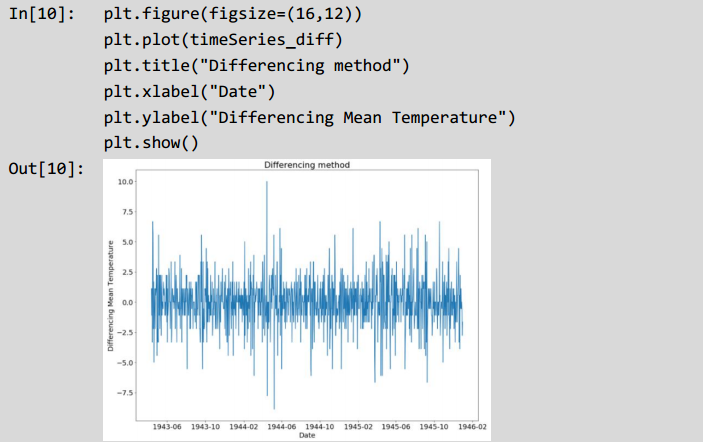703x442 pixels.
Task: Click x-axis tick label 1943-10
Action: (205, 427)
